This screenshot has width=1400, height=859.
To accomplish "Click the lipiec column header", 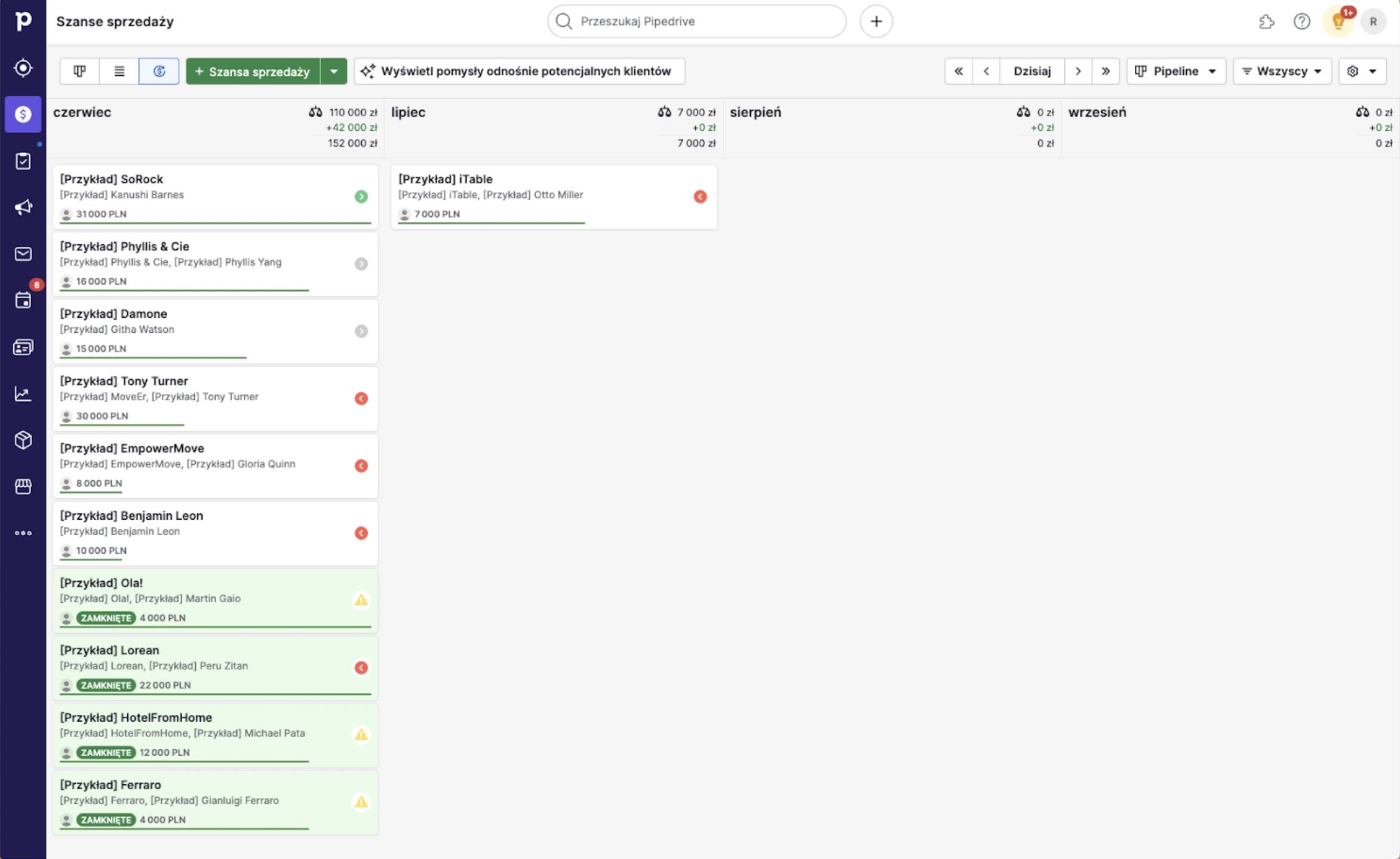I will tap(408, 112).
